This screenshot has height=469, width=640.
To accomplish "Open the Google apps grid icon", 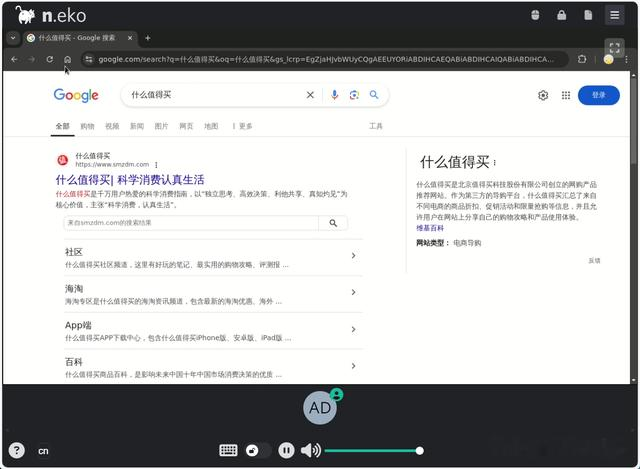I will (566, 96).
